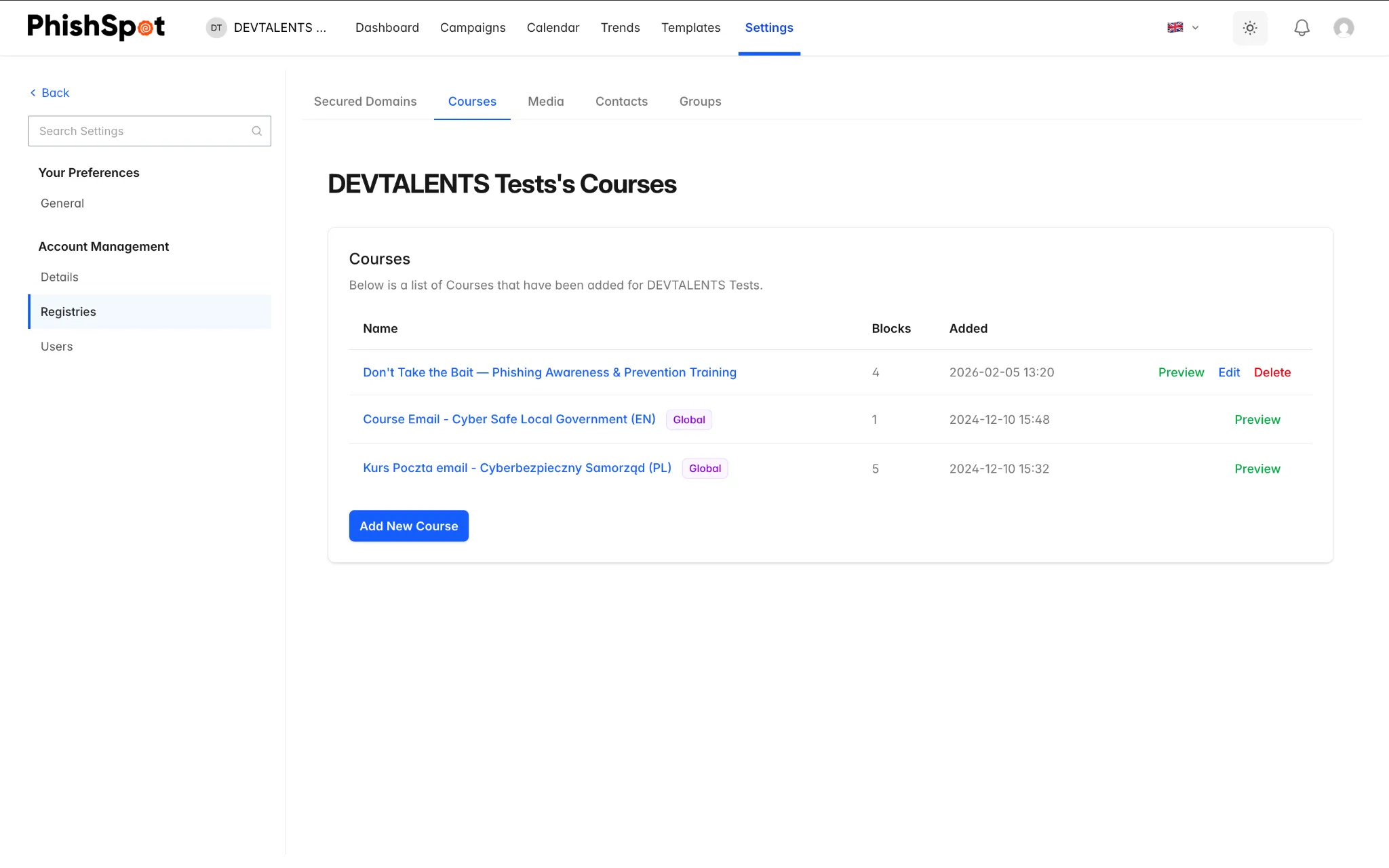Preview the Don't Take the Bait course
This screenshot has width=1389, height=868.
pyautogui.click(x=1181, y=372)
